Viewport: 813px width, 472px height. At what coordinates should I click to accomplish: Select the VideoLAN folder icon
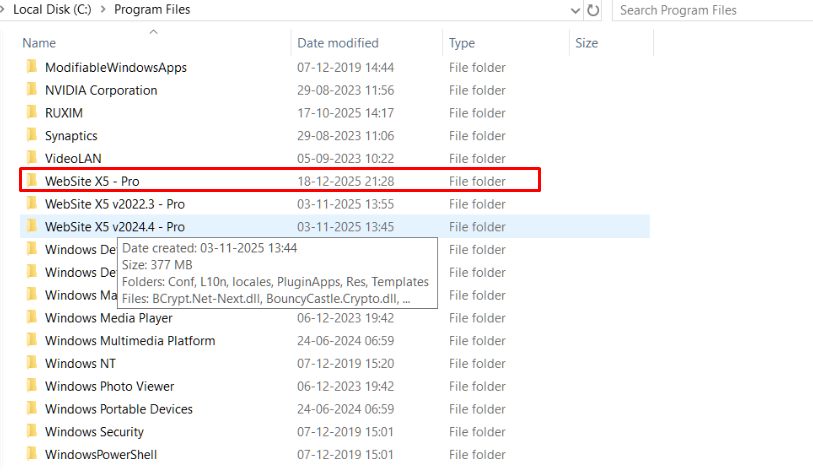31,158
